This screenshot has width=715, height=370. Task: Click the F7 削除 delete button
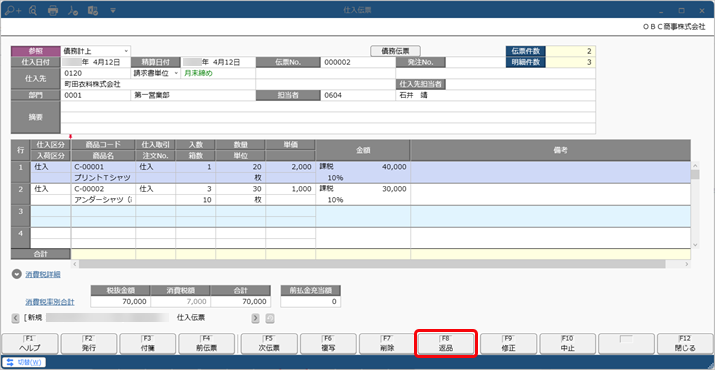coord(388,344)
